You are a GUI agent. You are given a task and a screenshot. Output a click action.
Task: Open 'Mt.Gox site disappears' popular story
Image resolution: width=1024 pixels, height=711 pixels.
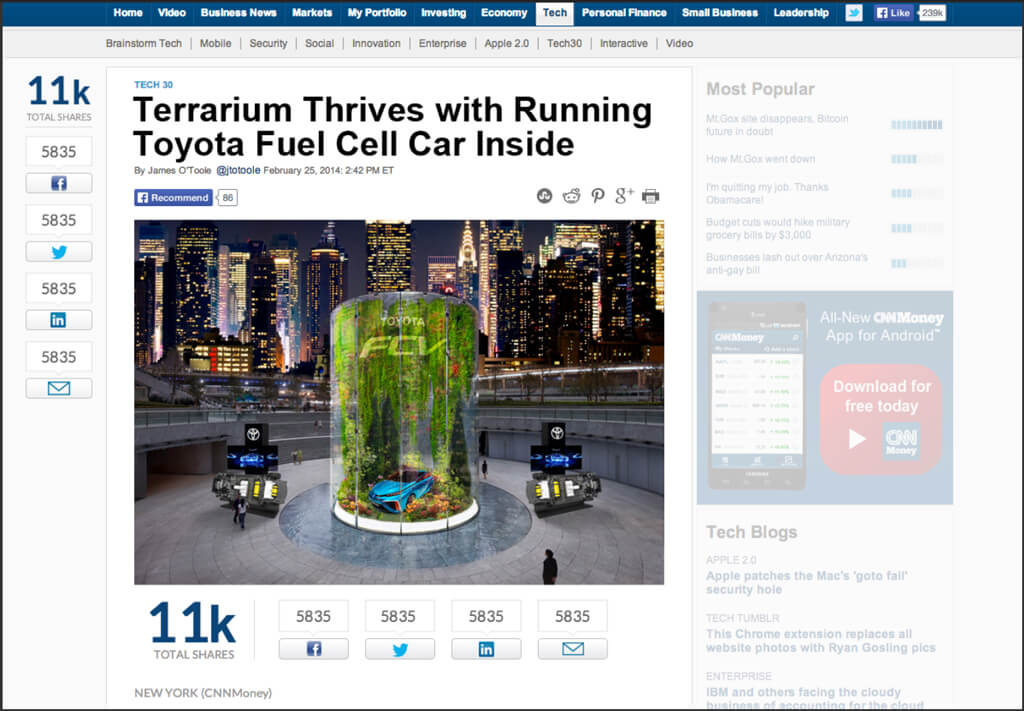777,125
